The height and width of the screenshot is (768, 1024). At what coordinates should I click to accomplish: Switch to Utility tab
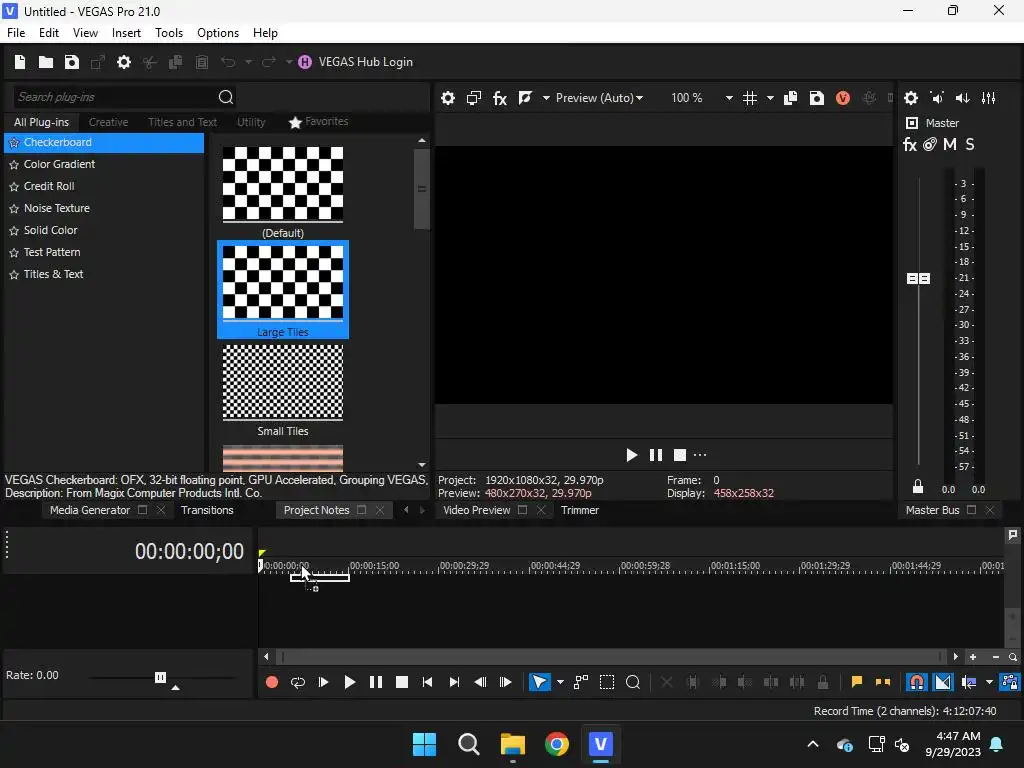coord(251,122)
